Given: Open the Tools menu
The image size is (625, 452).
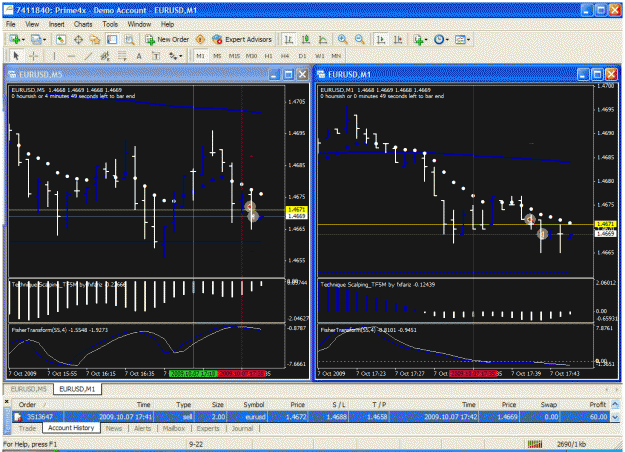Looking at the screenshot, I should [110, 24].
